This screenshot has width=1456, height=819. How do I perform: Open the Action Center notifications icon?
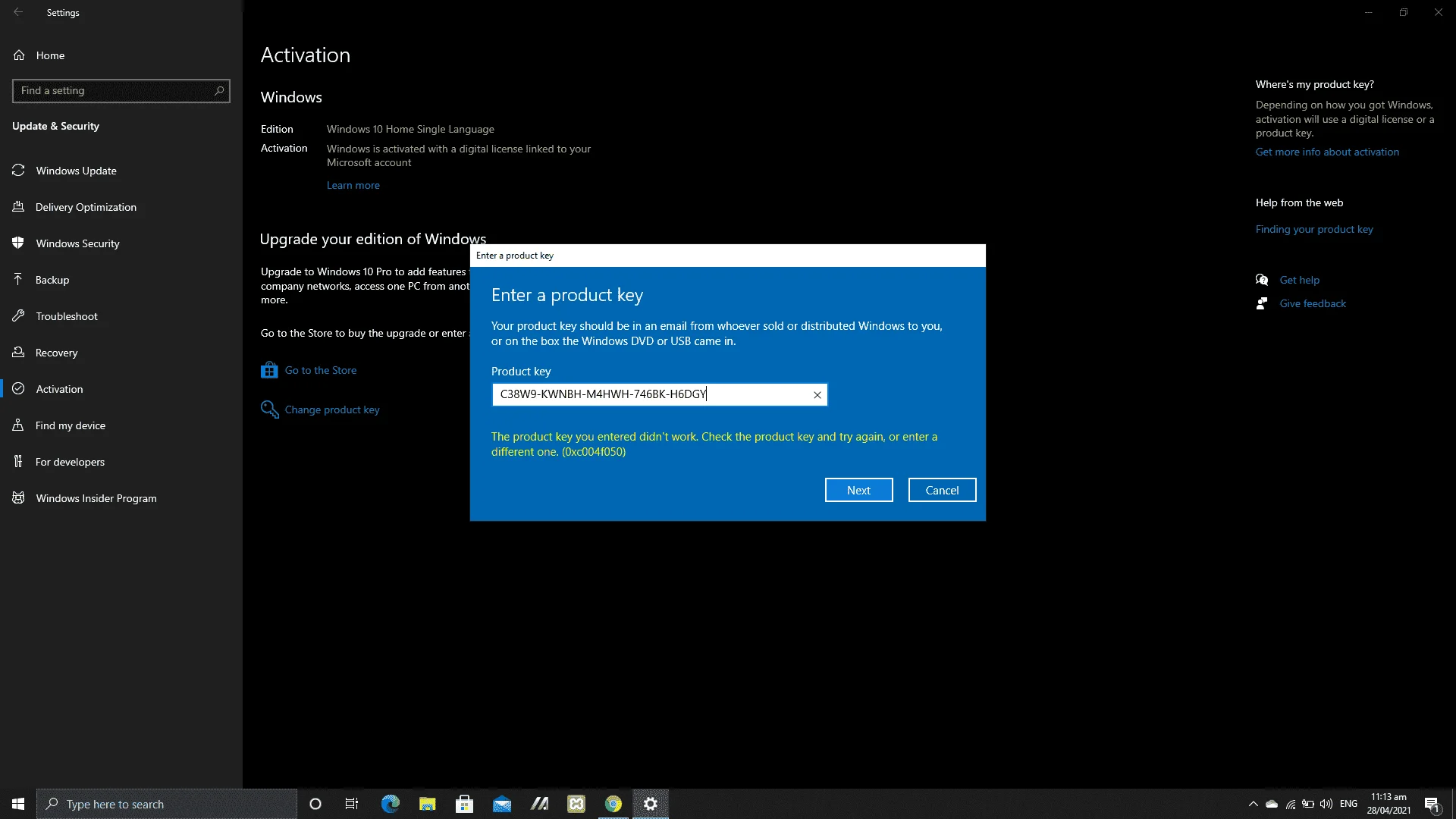tap(1432, 804)
